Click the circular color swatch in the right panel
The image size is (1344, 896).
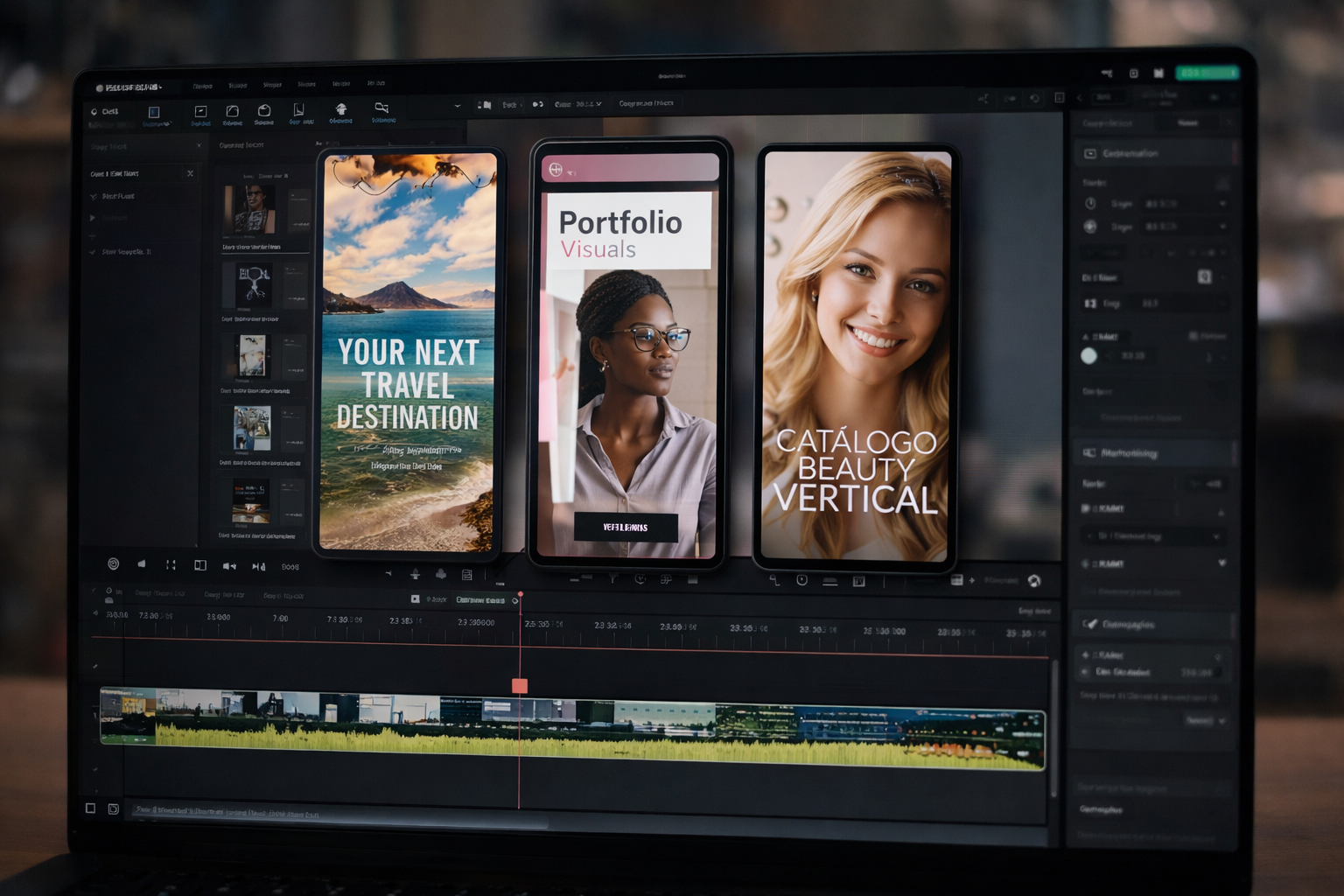(x=1090, y=356)
